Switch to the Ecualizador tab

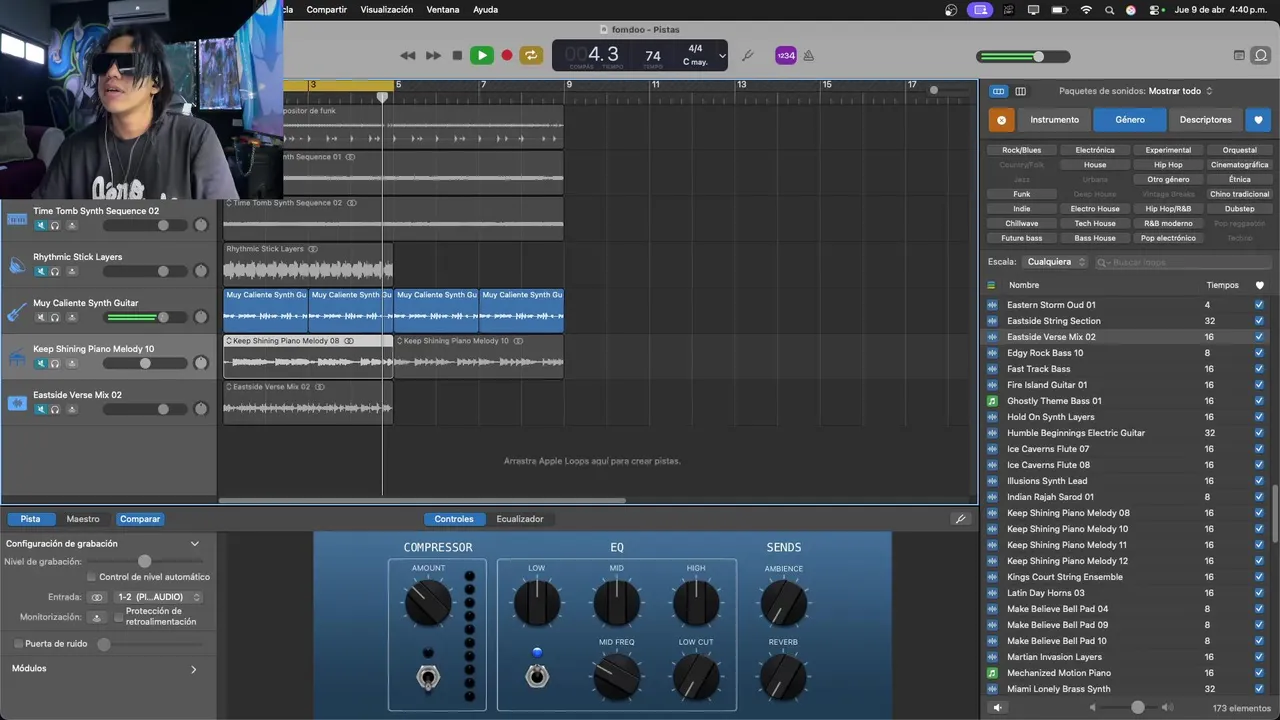(520, 519)
